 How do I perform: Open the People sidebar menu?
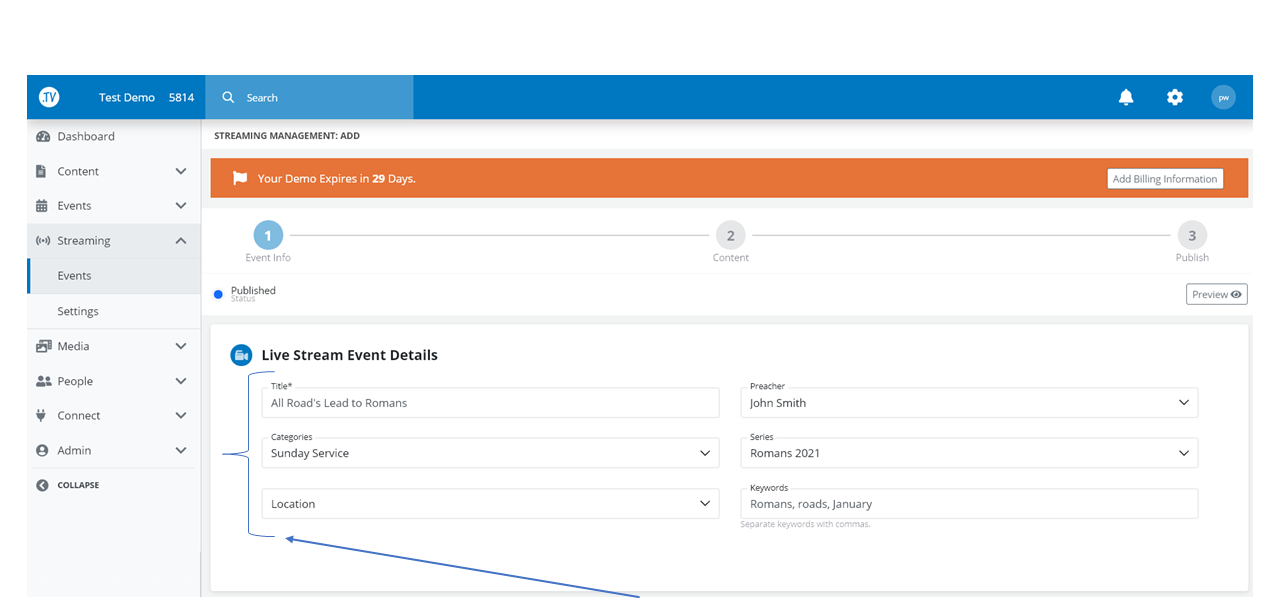coord(112,381)
